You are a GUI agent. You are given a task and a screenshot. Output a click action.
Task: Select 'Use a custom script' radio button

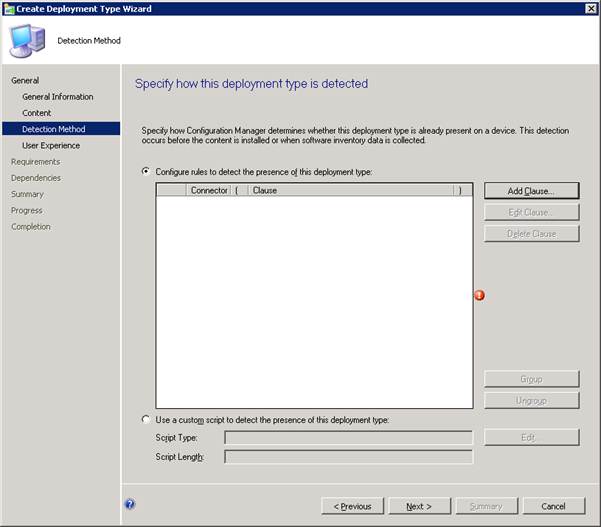point(146,419)
